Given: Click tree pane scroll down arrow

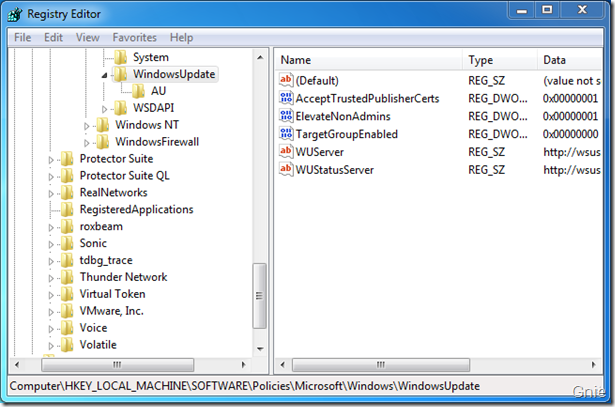Looking at the screenshot, I should [x=260, y=349].
